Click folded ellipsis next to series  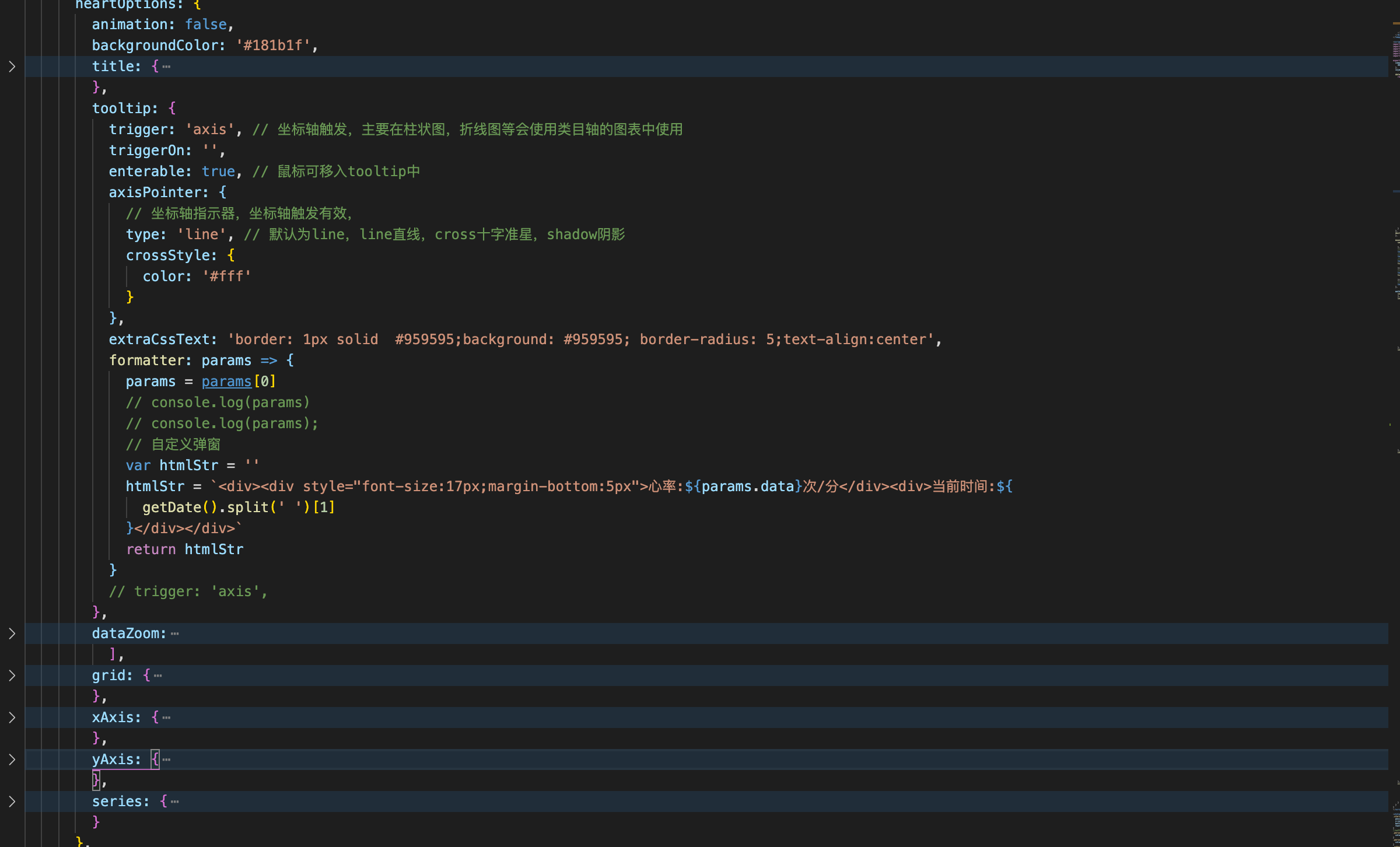coord(175,802)
